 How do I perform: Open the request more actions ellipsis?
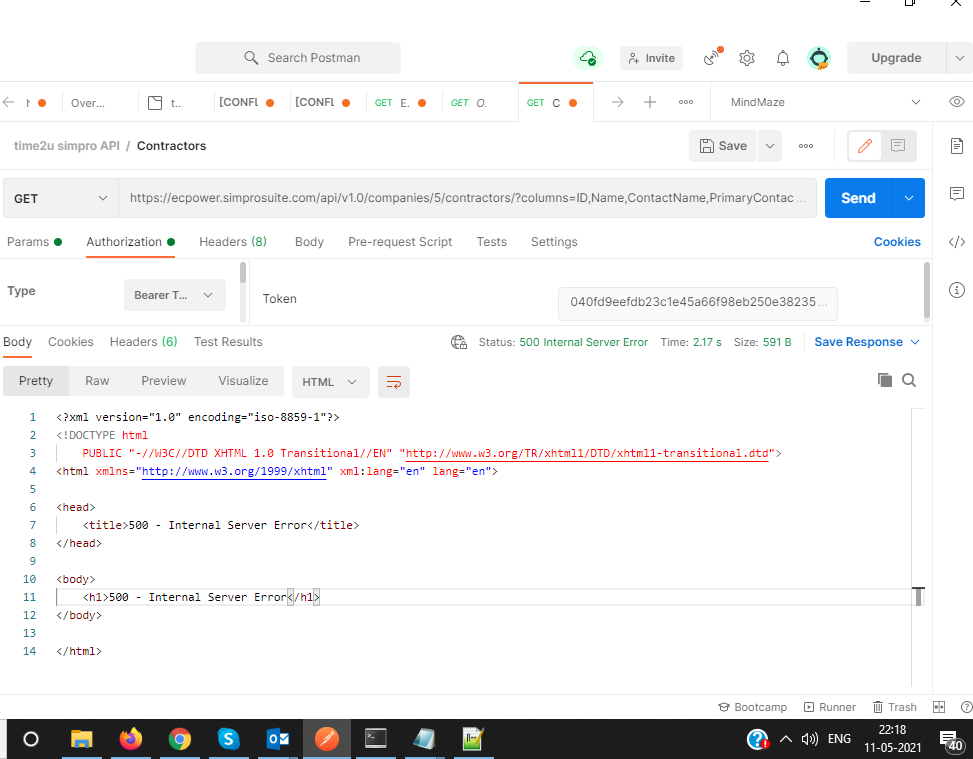(x=806, y=146)
